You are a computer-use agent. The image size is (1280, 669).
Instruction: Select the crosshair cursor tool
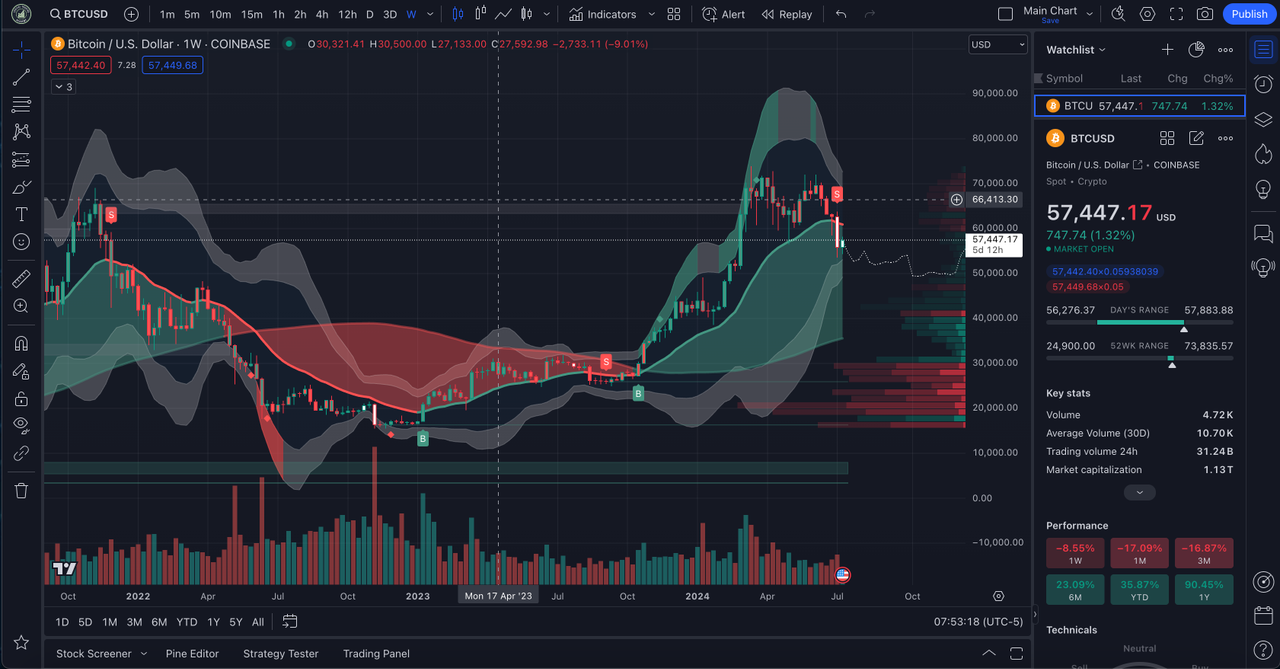coord(21,50)
